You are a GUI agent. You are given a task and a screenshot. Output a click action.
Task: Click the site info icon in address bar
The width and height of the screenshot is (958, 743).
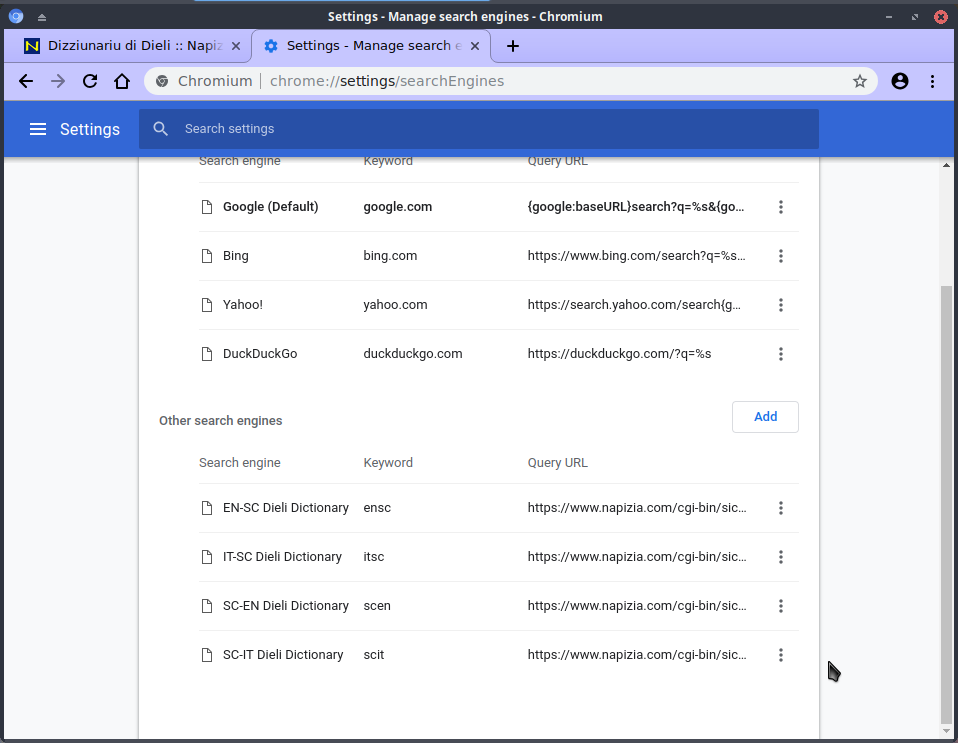(162, 81)
